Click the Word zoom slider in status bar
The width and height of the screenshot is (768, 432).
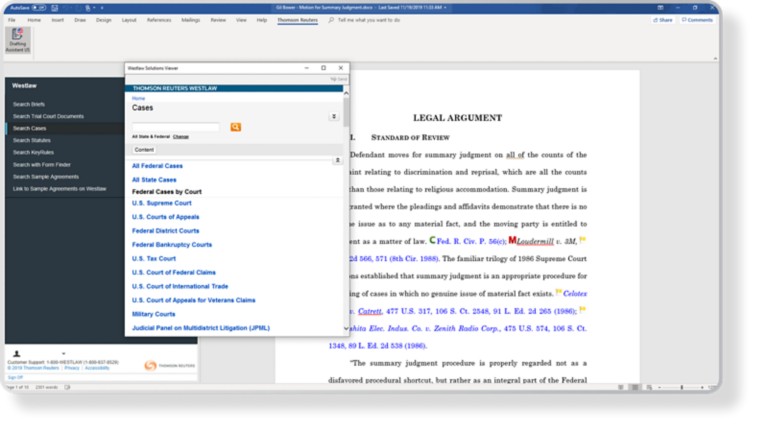[x=681, y=387]
